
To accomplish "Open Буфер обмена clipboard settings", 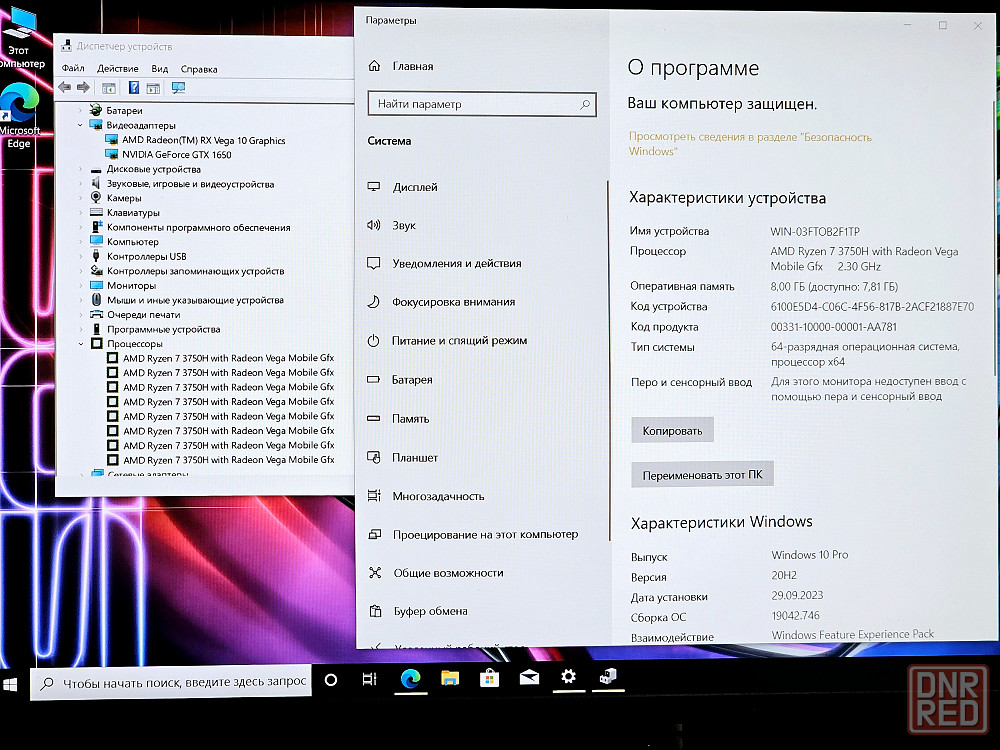I will (x=418, y=611).
